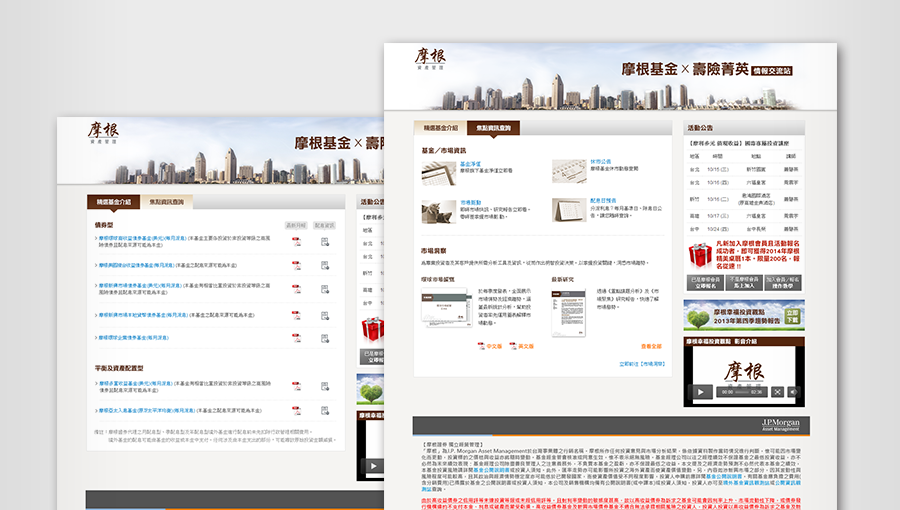Click the 摩根 logo on the left page header

point(103,133)
